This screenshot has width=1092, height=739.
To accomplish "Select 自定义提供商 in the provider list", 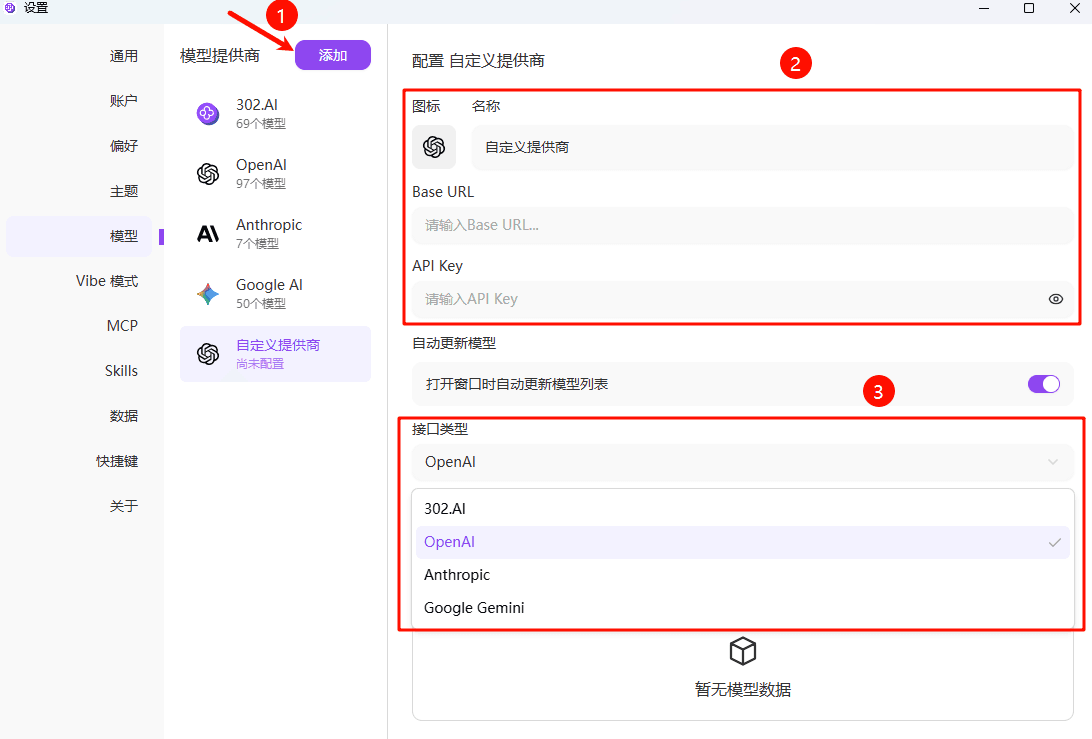I will 275,354.
